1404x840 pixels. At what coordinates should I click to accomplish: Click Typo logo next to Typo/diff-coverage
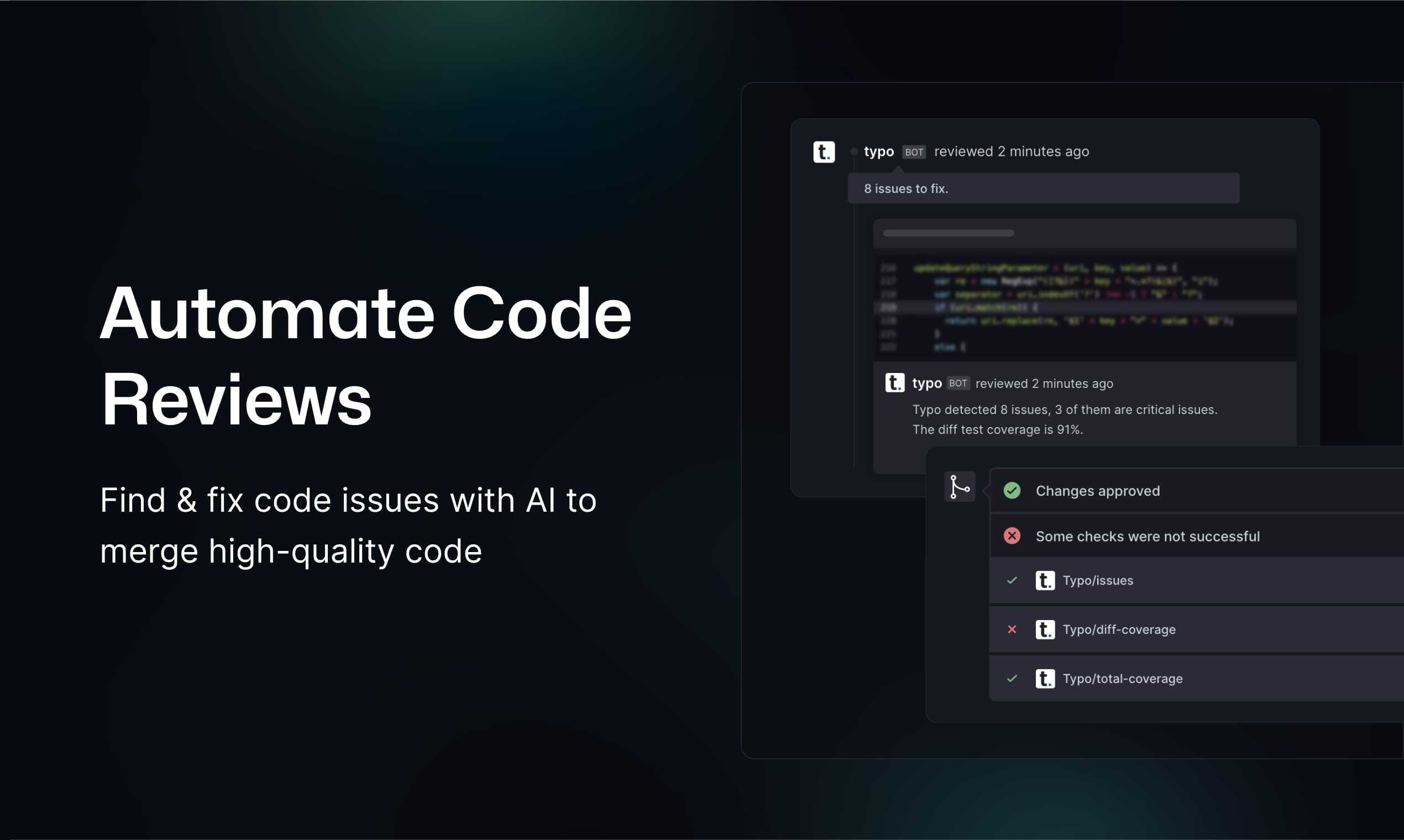(1045, 629)
